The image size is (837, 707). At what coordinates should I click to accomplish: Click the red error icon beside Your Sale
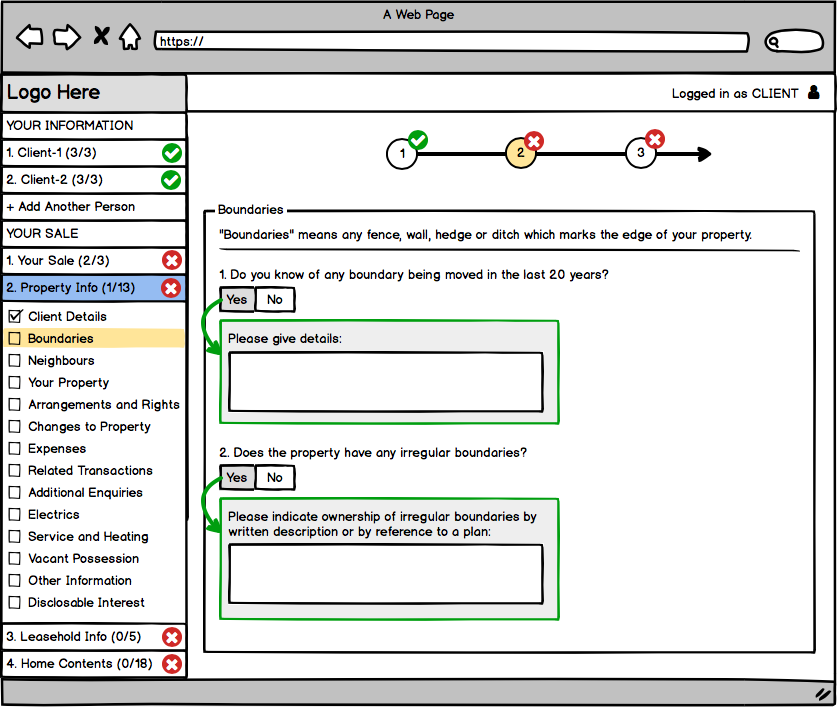[x=171, y=261]
